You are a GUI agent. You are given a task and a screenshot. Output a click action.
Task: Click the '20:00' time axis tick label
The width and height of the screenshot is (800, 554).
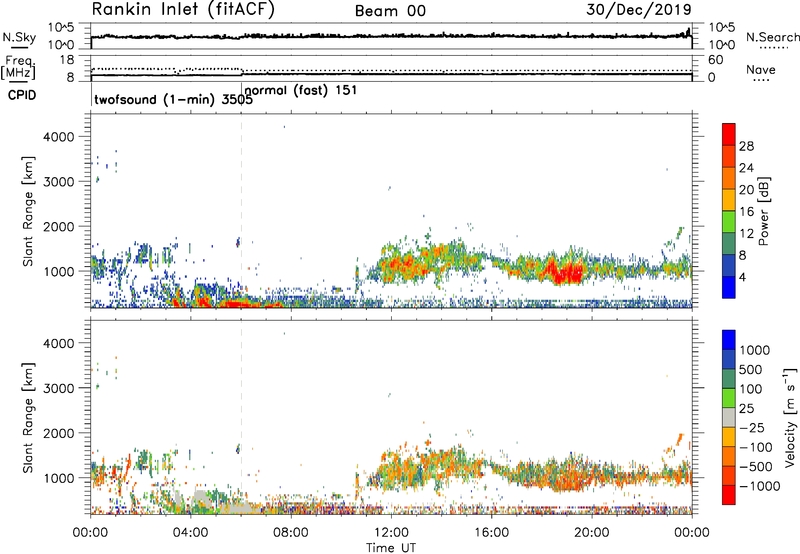pos(591,533)
